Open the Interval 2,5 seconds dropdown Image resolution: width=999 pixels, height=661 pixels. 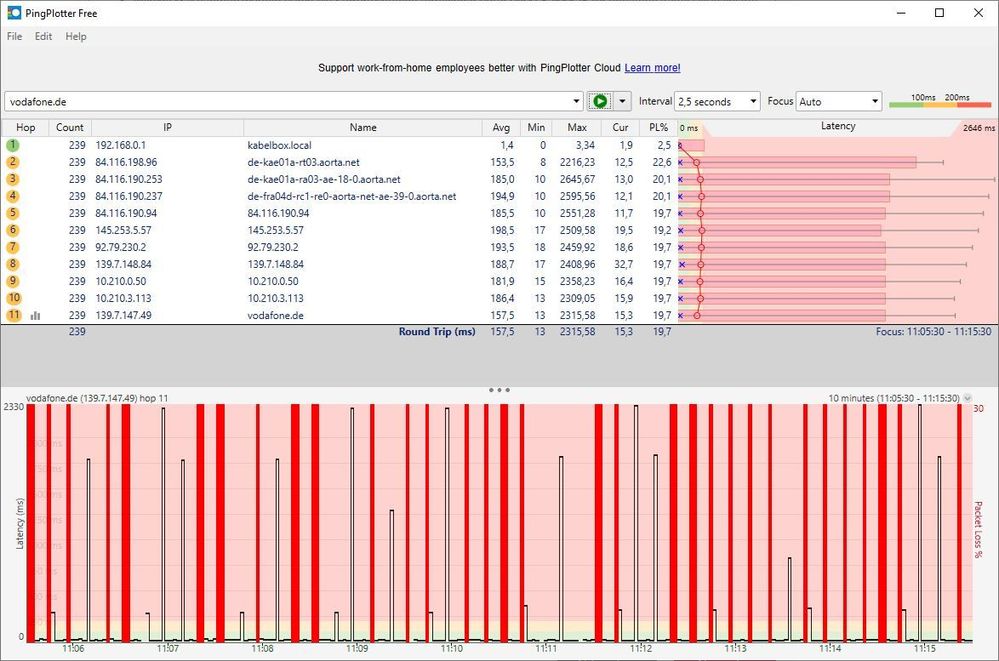pos(717,101)
